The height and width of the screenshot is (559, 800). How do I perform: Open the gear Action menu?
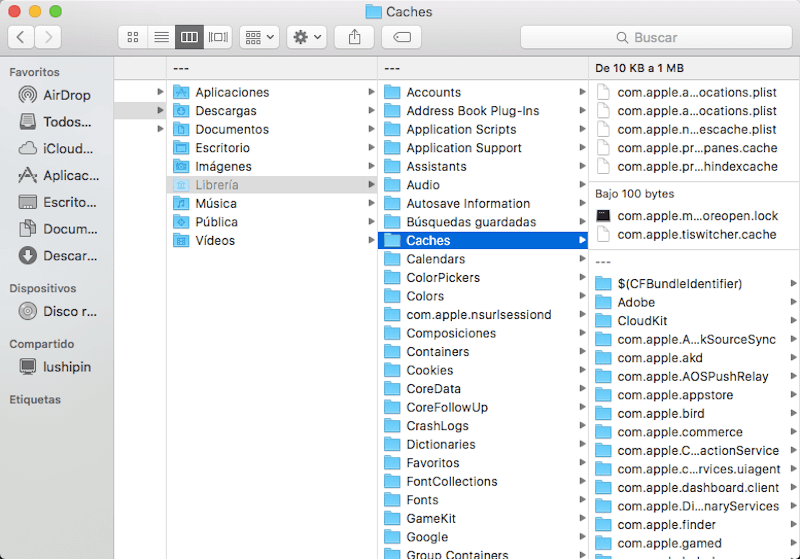click(307, 37)
